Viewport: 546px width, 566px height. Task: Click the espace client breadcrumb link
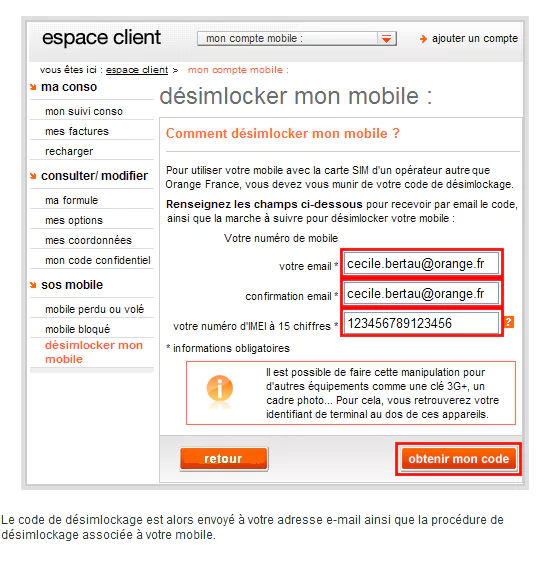pyautogui.click(x=137, y=70)
